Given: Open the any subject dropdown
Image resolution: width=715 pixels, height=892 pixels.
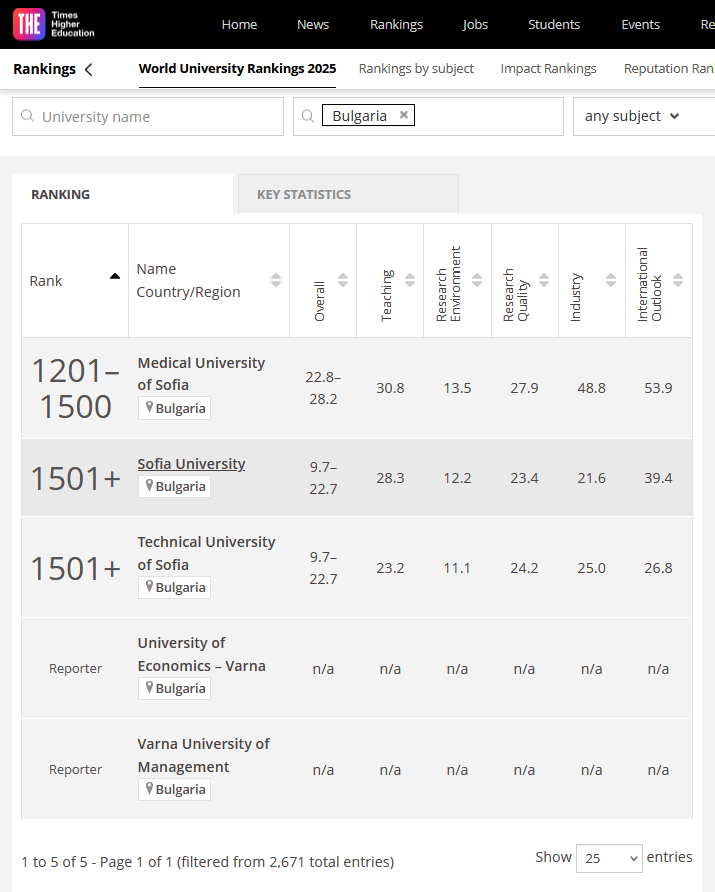Looking at the screenshot, I should point(632,116).
